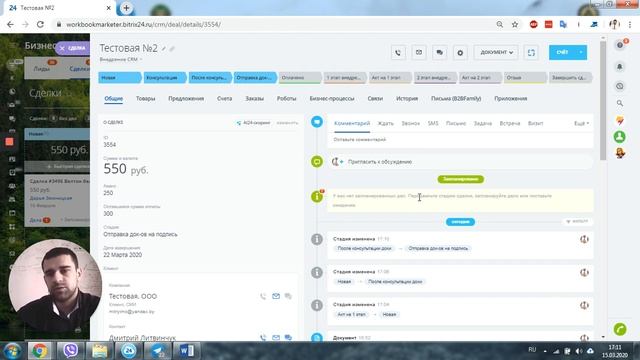This screenshot has height=360, width=640.
Task: Click the email envelope icon in deal header
Action: 419,53
